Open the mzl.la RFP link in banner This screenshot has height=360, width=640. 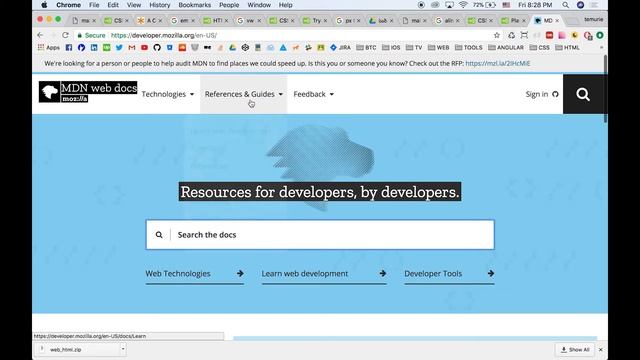pyautogui.click(x=498, y=63)
